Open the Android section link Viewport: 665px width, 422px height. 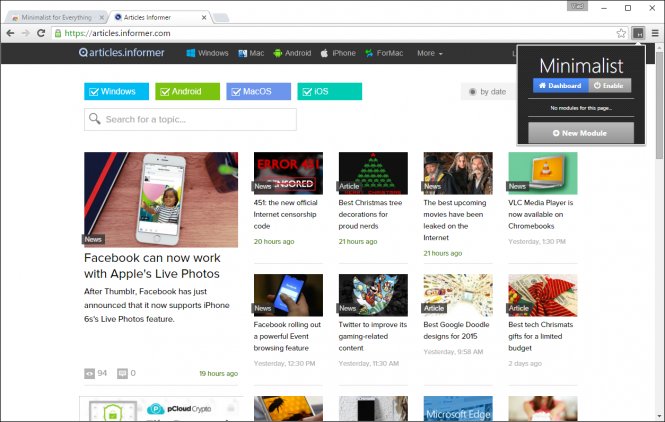point(298,53)
